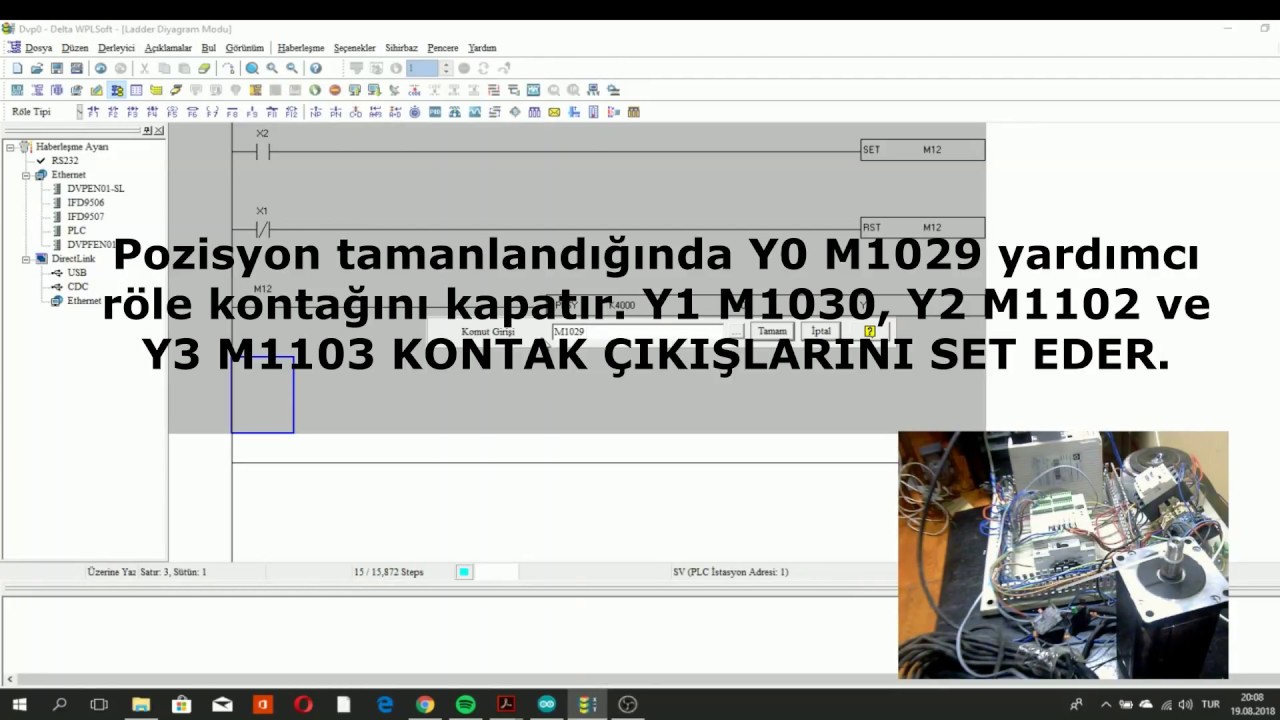Click the NP rising pulse icon
This screenshot has height=720, width=1280.
tap(316, 112)
